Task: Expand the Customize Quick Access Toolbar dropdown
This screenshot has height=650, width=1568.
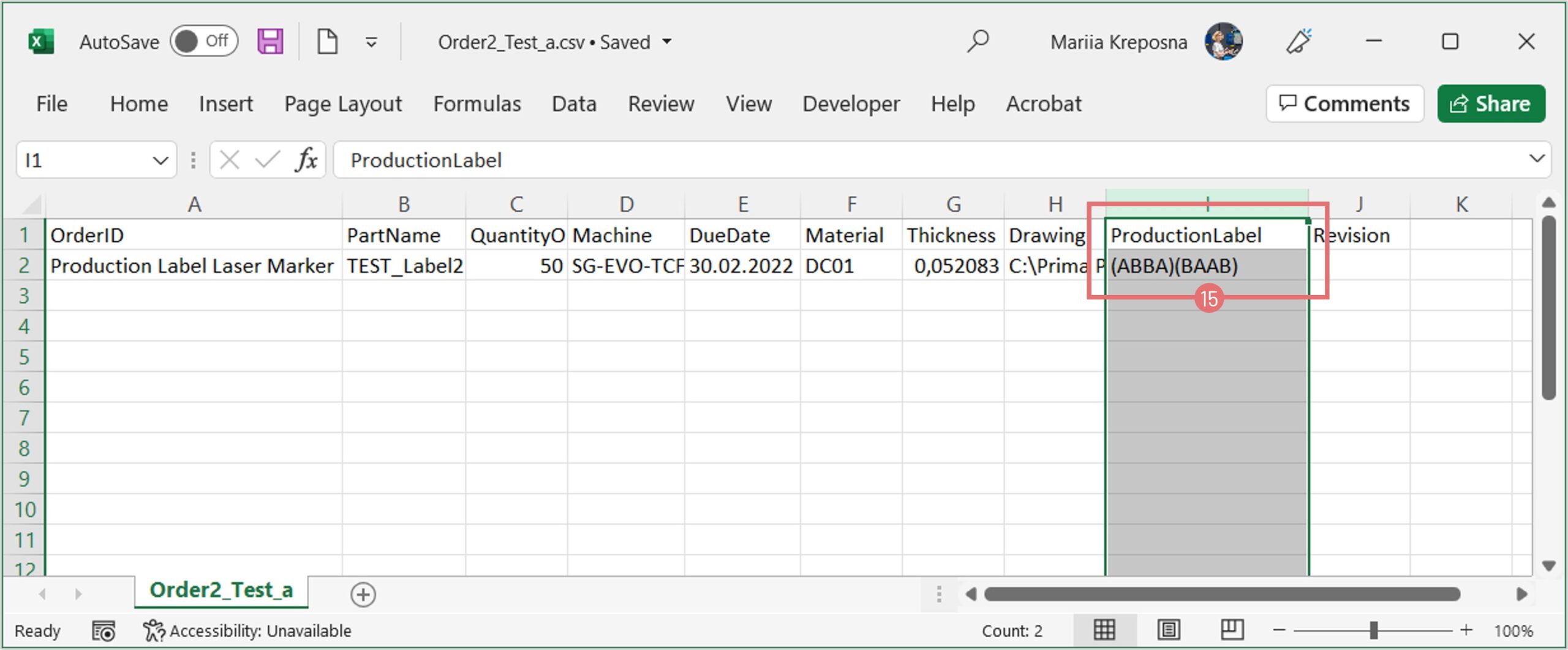Action: click(x=371, y=42)
